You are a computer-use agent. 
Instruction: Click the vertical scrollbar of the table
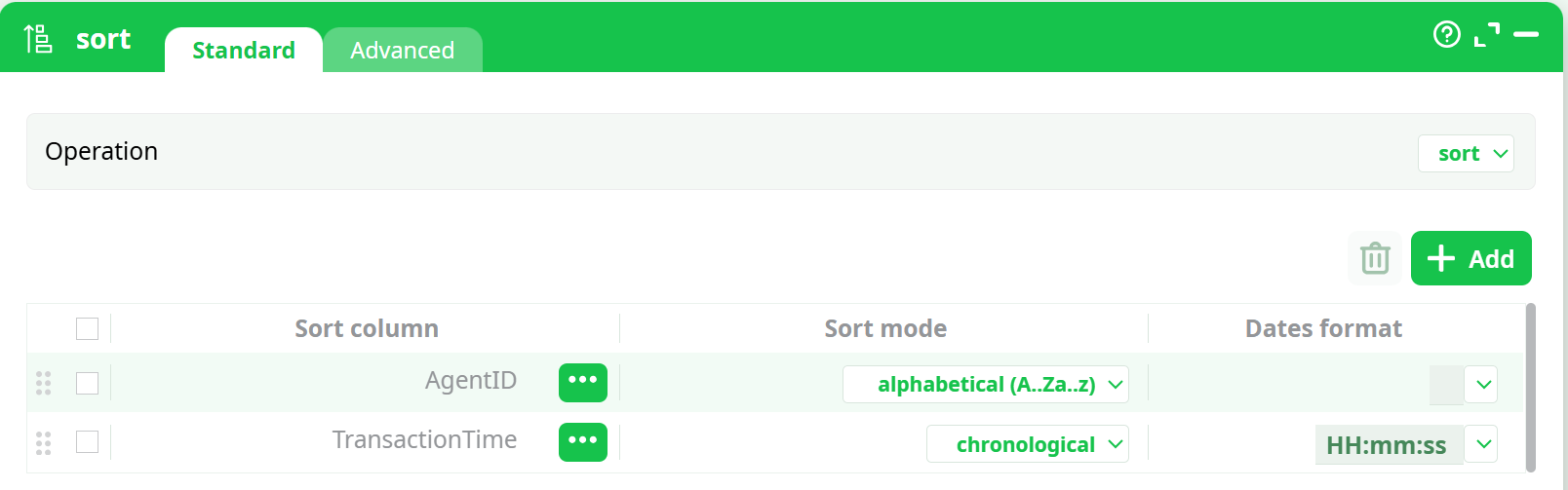pyautogui.click(x=1530, y=388)
